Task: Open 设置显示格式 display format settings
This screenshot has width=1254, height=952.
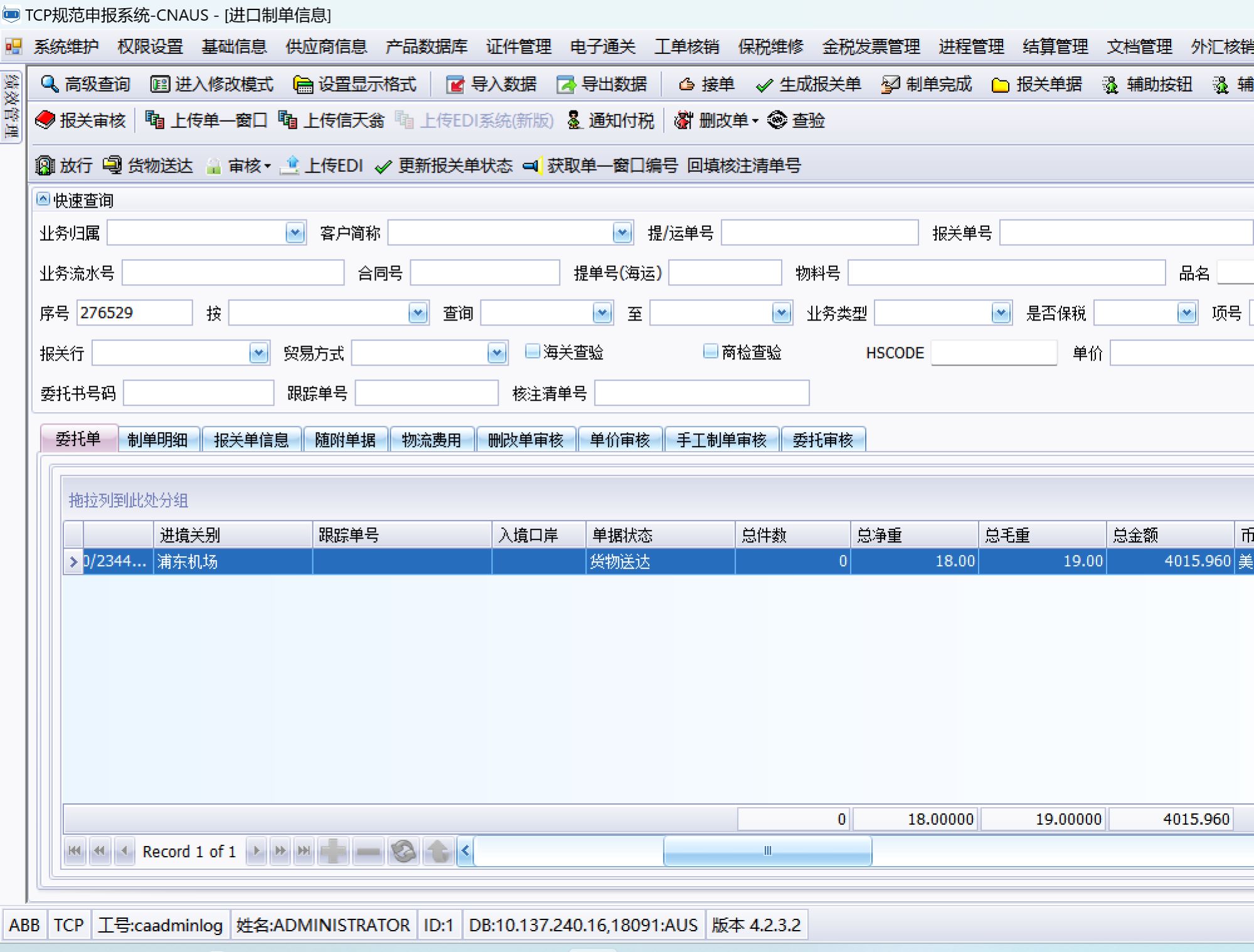Action: (354, 84)
